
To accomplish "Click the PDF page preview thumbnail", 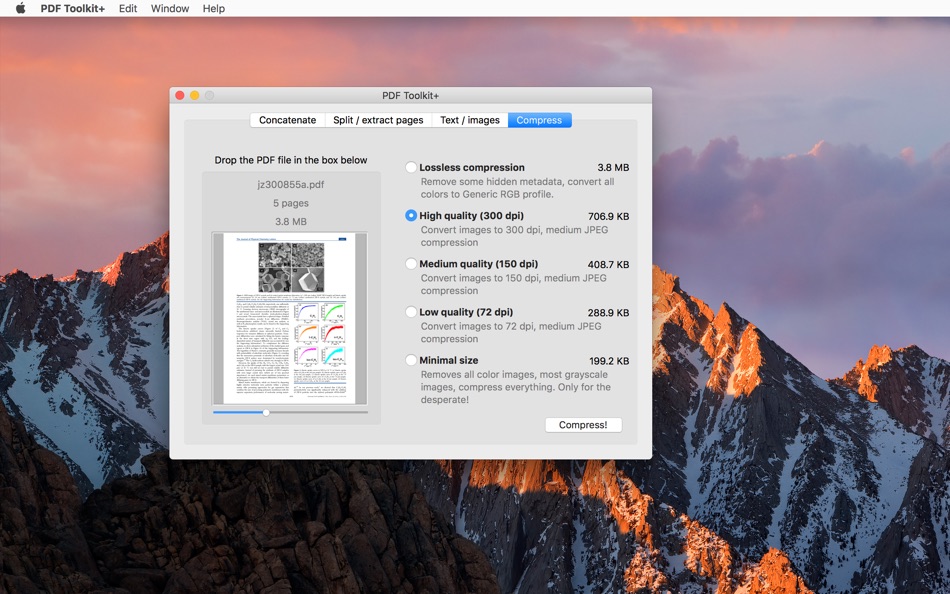I will tap(290, 319).
